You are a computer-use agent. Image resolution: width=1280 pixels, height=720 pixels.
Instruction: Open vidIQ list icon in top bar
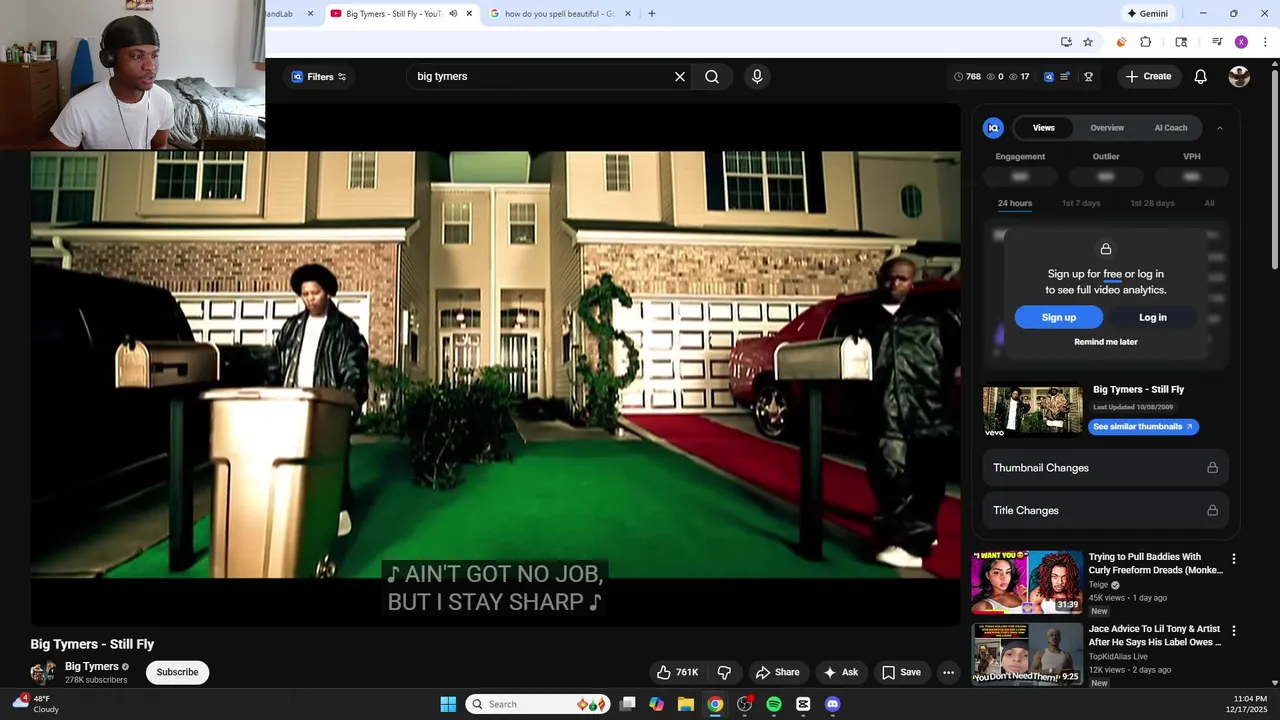point(1065,77)
